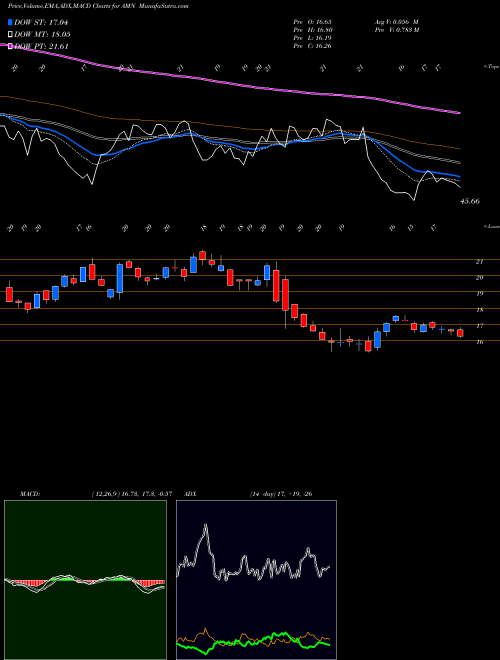Click the '<Tops' label at right edge

pyautogui.click(x=491, y=67)
